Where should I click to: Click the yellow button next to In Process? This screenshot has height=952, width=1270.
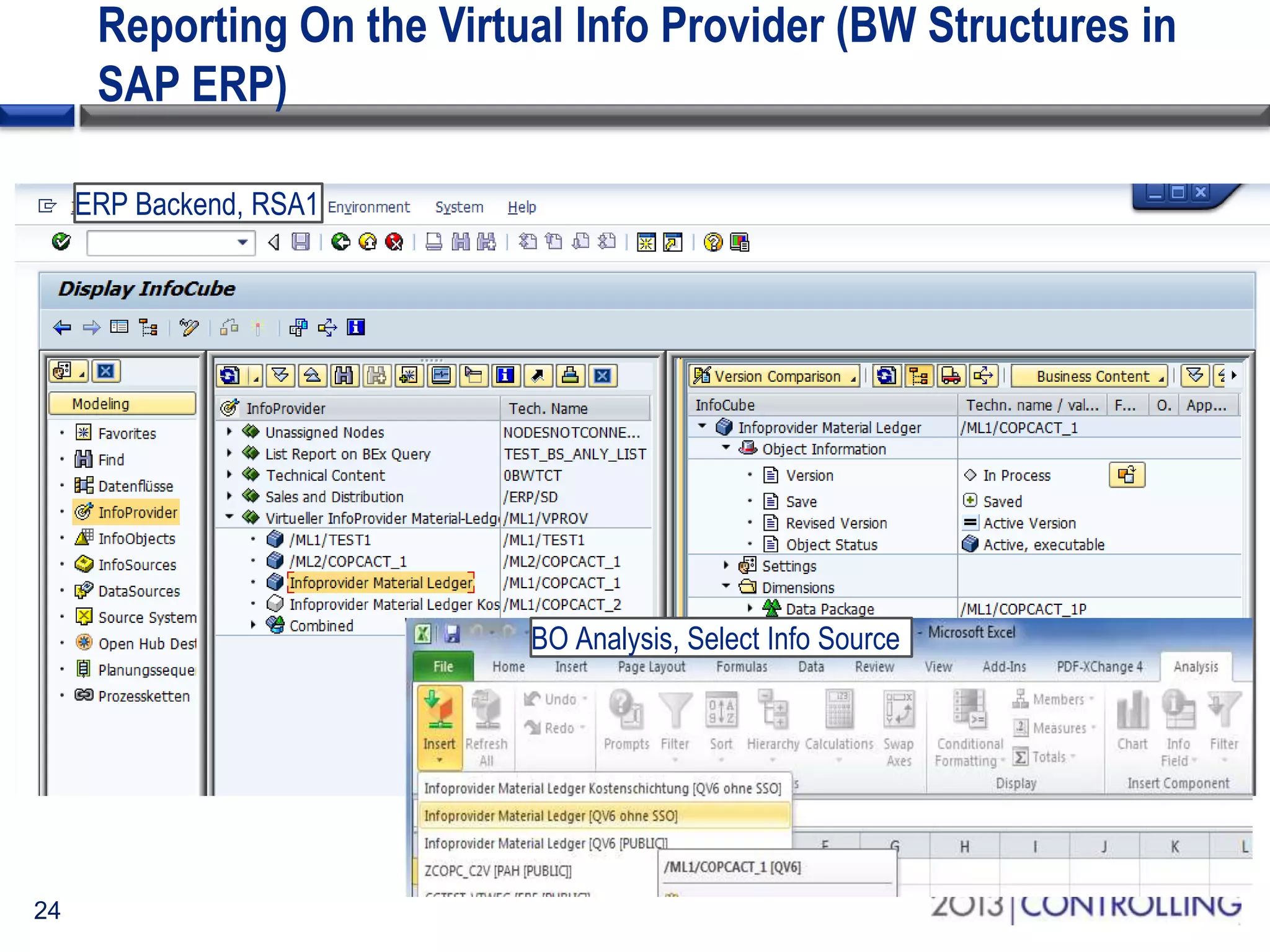click(1127, 475)
